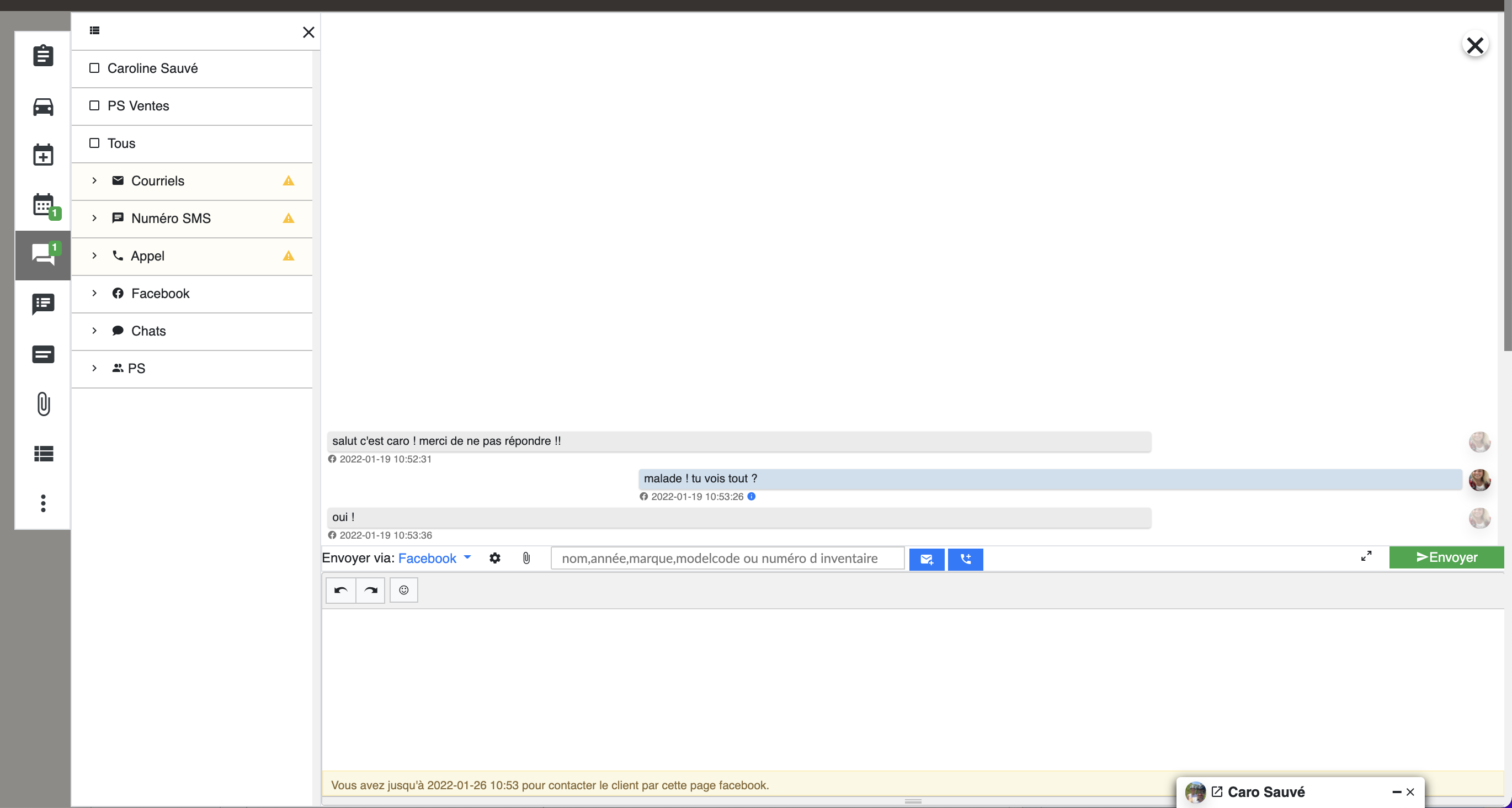The image size is (1512, 808).
Task: Click the blue send-email button
Action: pyautogui.click(x=927, y=559)
